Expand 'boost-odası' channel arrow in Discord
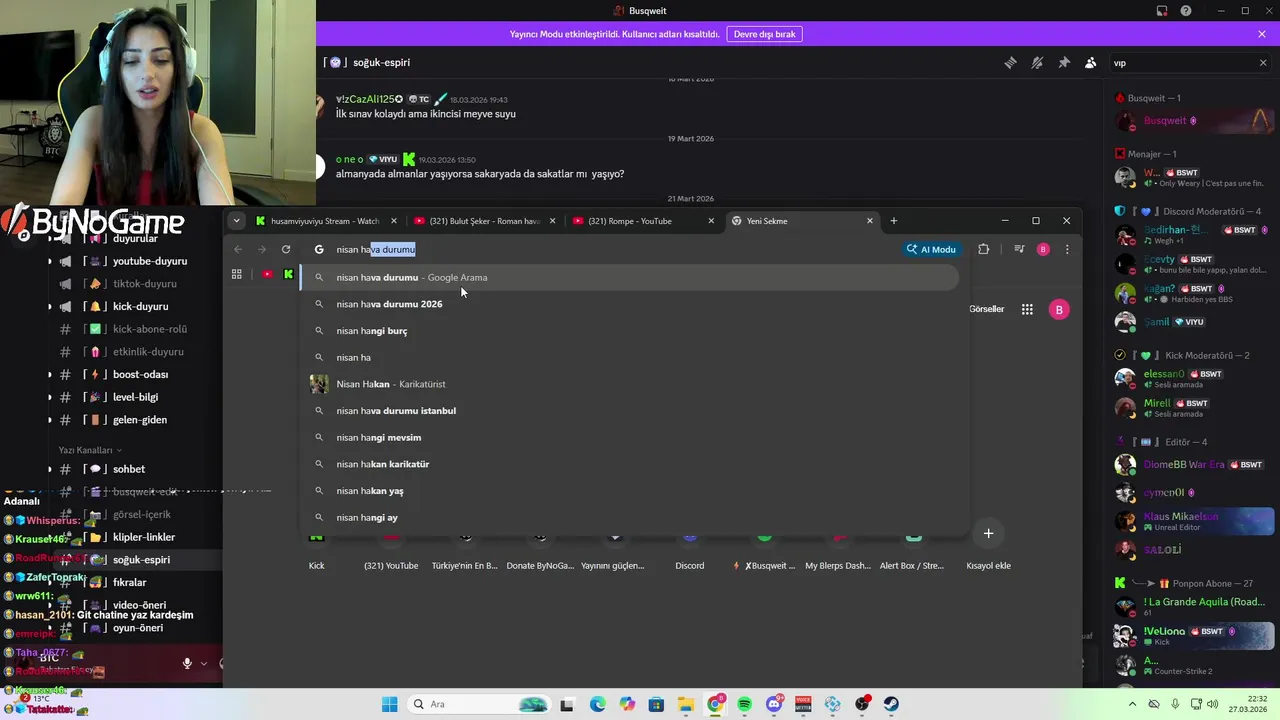Screen dimensions: 1280x720 point(50,374)
